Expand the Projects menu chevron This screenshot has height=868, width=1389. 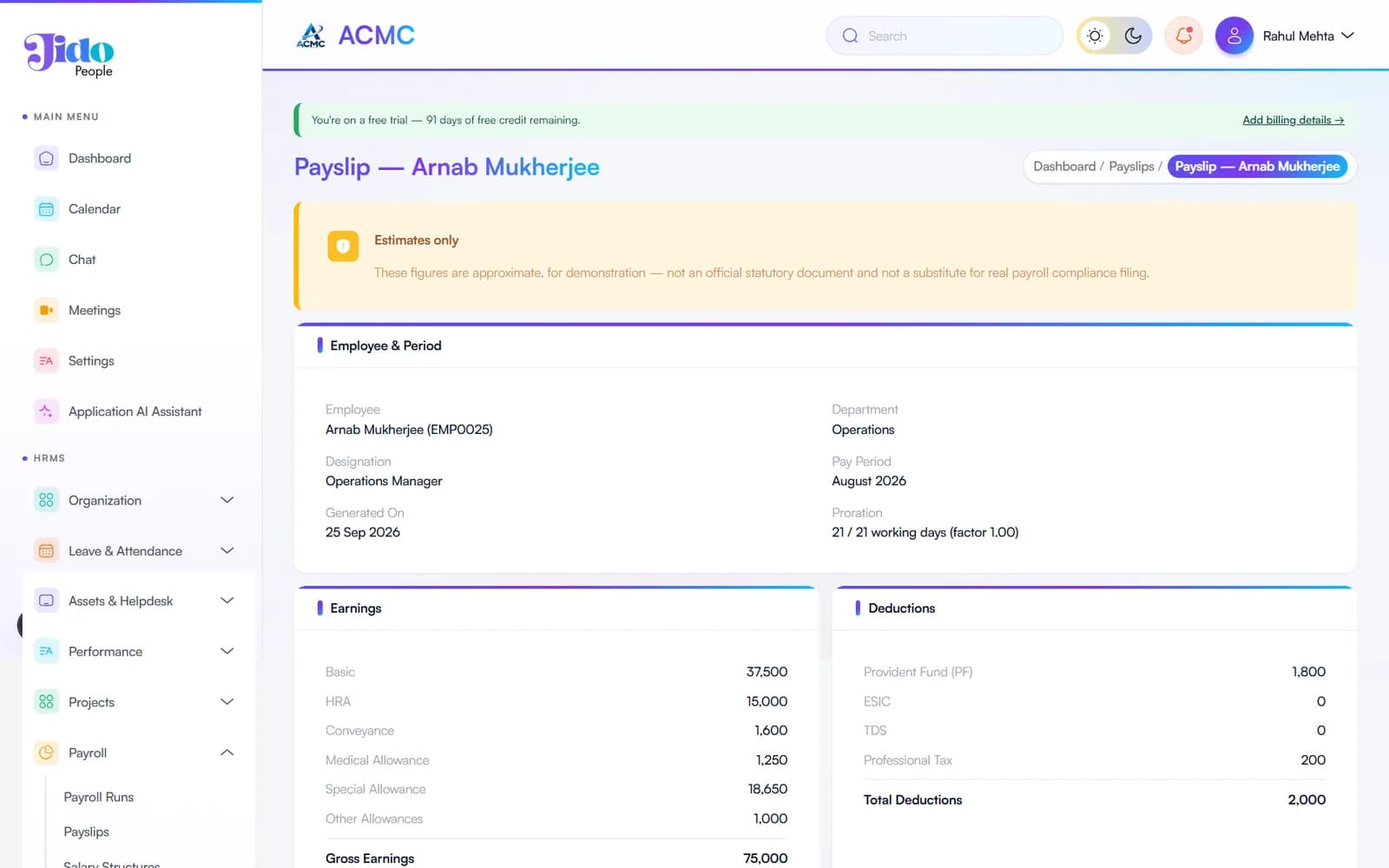(227, 702)
